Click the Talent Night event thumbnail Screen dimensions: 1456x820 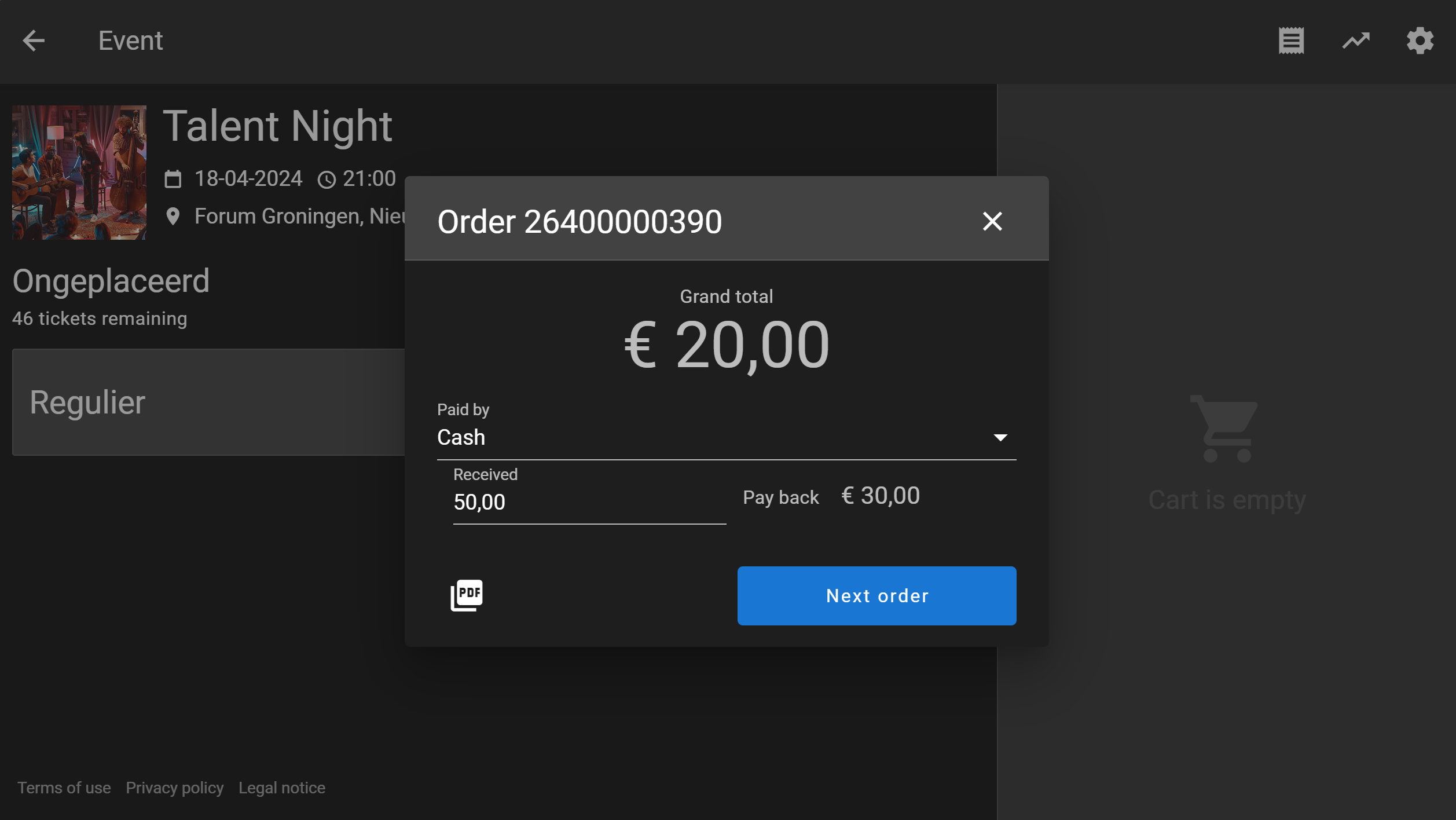[79, 173]
